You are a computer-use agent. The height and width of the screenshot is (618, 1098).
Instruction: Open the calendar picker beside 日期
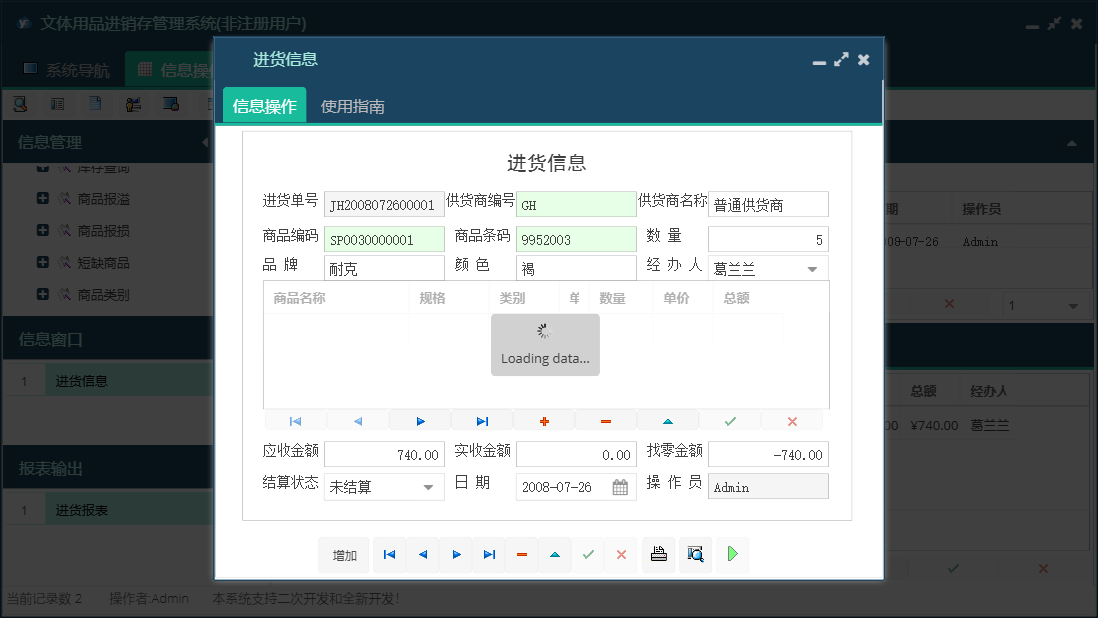(622, 486)
